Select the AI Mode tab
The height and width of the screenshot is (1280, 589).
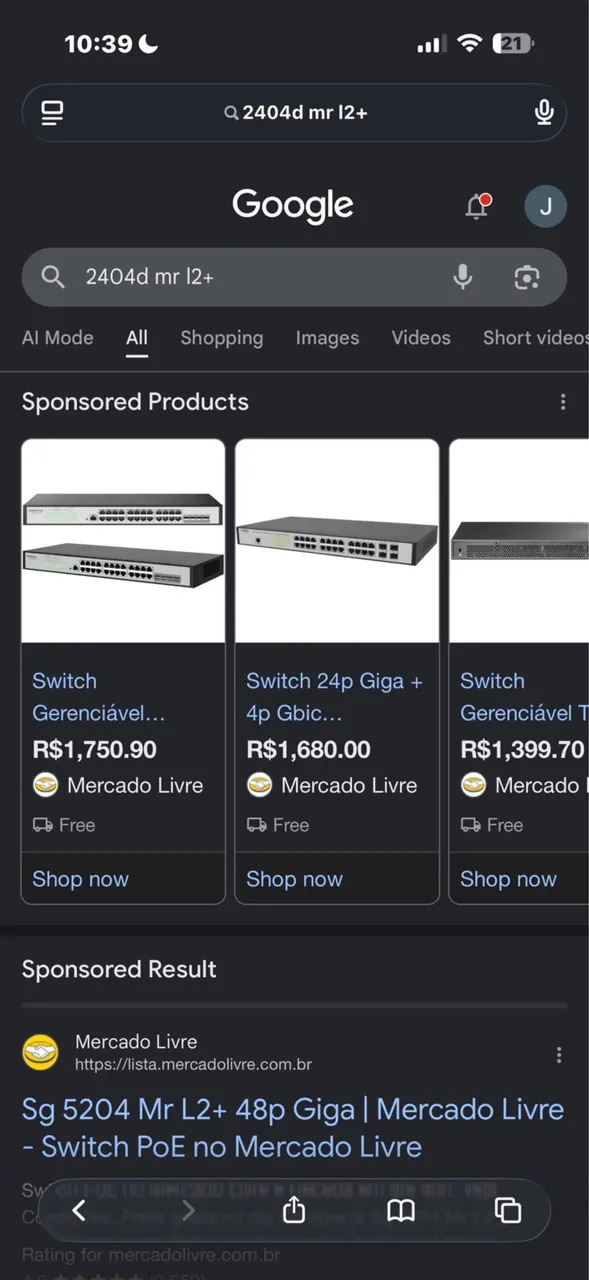click(58, 338)
